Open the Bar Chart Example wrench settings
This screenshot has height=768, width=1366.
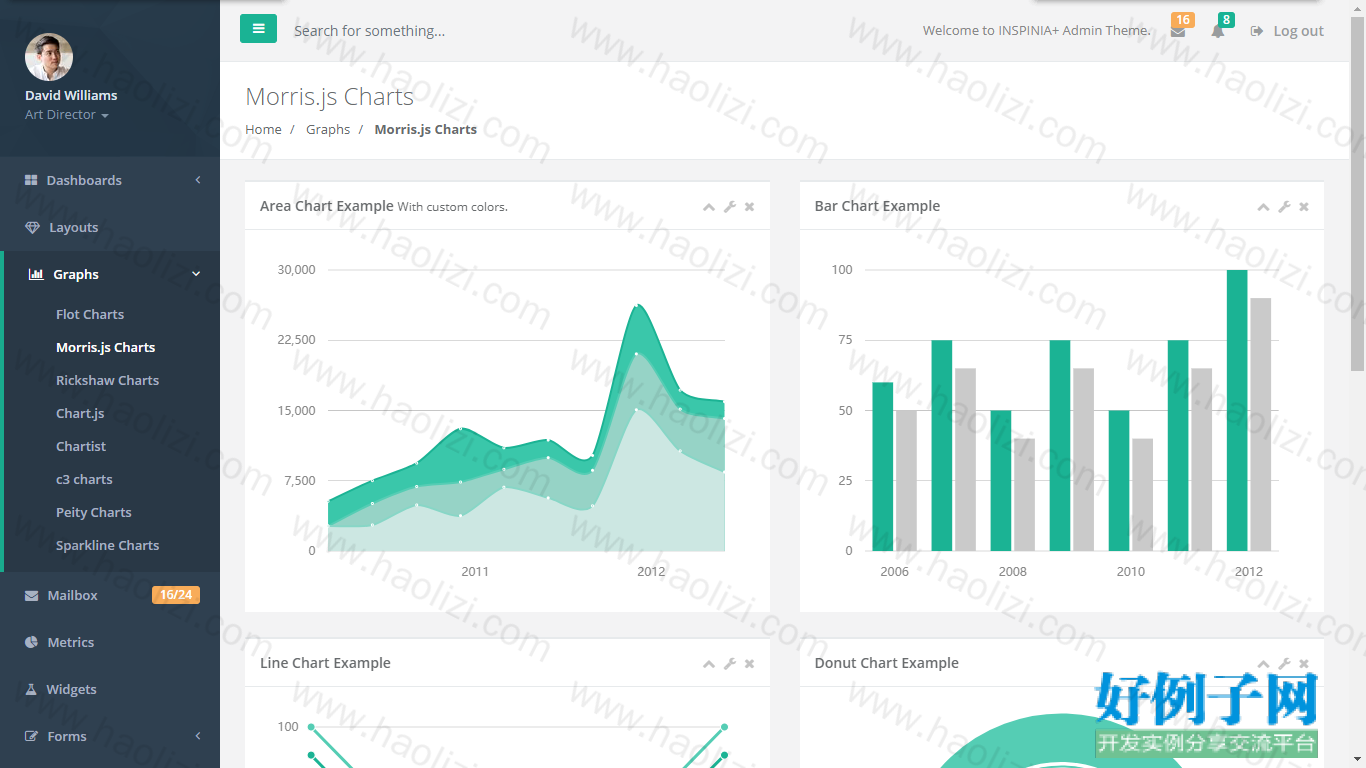(x=1284, y=207)
